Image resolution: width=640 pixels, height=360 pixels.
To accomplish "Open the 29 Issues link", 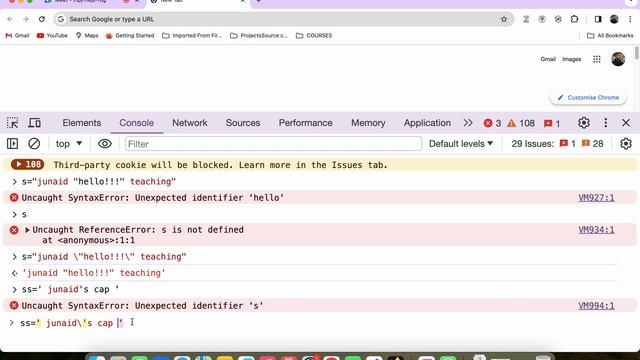I will pyautogui.click(x=558, y=144).
